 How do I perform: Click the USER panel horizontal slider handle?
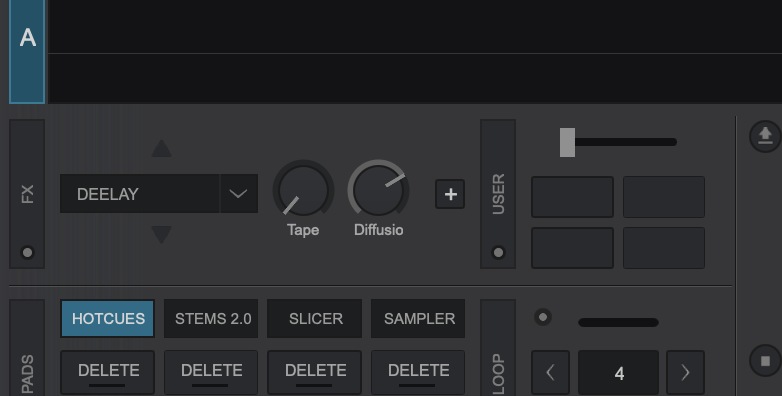[568, 142]
